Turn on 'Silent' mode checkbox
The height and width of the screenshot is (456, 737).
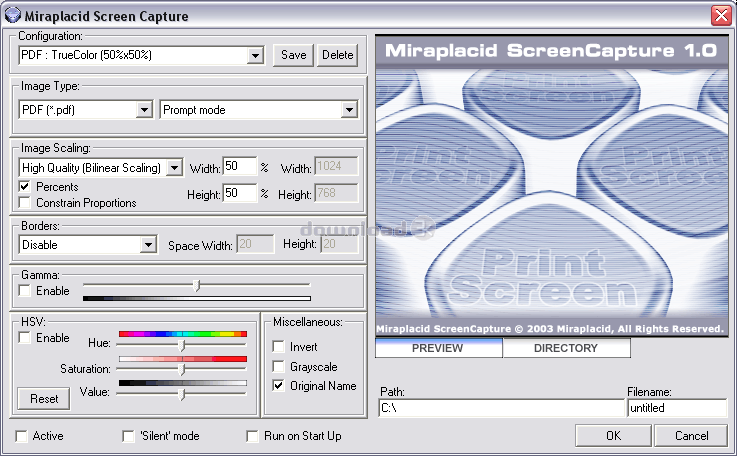point(128,436)
